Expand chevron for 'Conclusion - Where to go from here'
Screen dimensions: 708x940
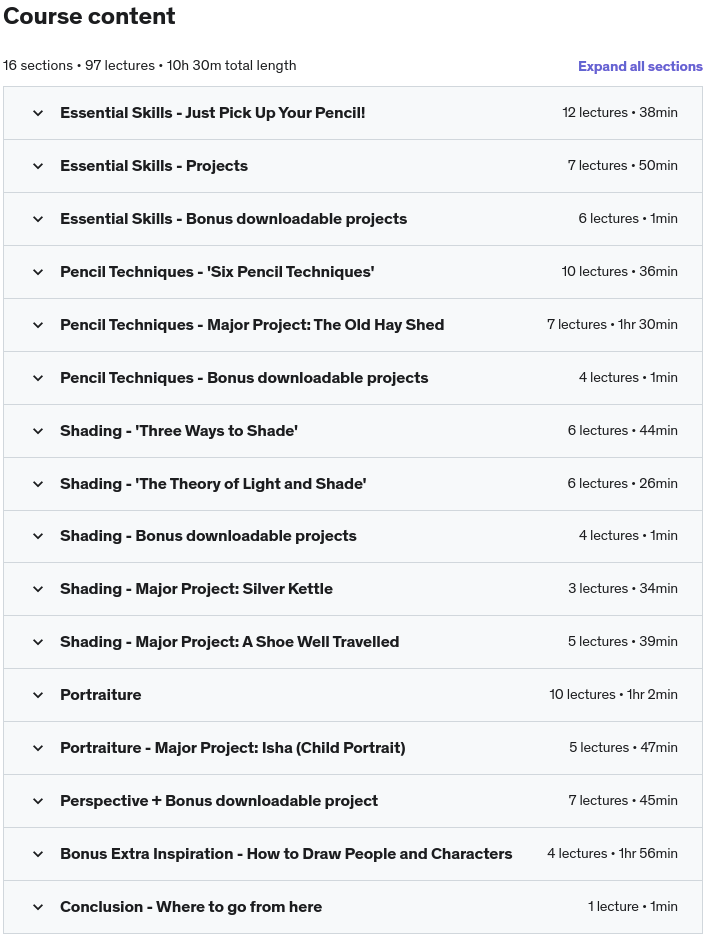[x=38, y=907]
